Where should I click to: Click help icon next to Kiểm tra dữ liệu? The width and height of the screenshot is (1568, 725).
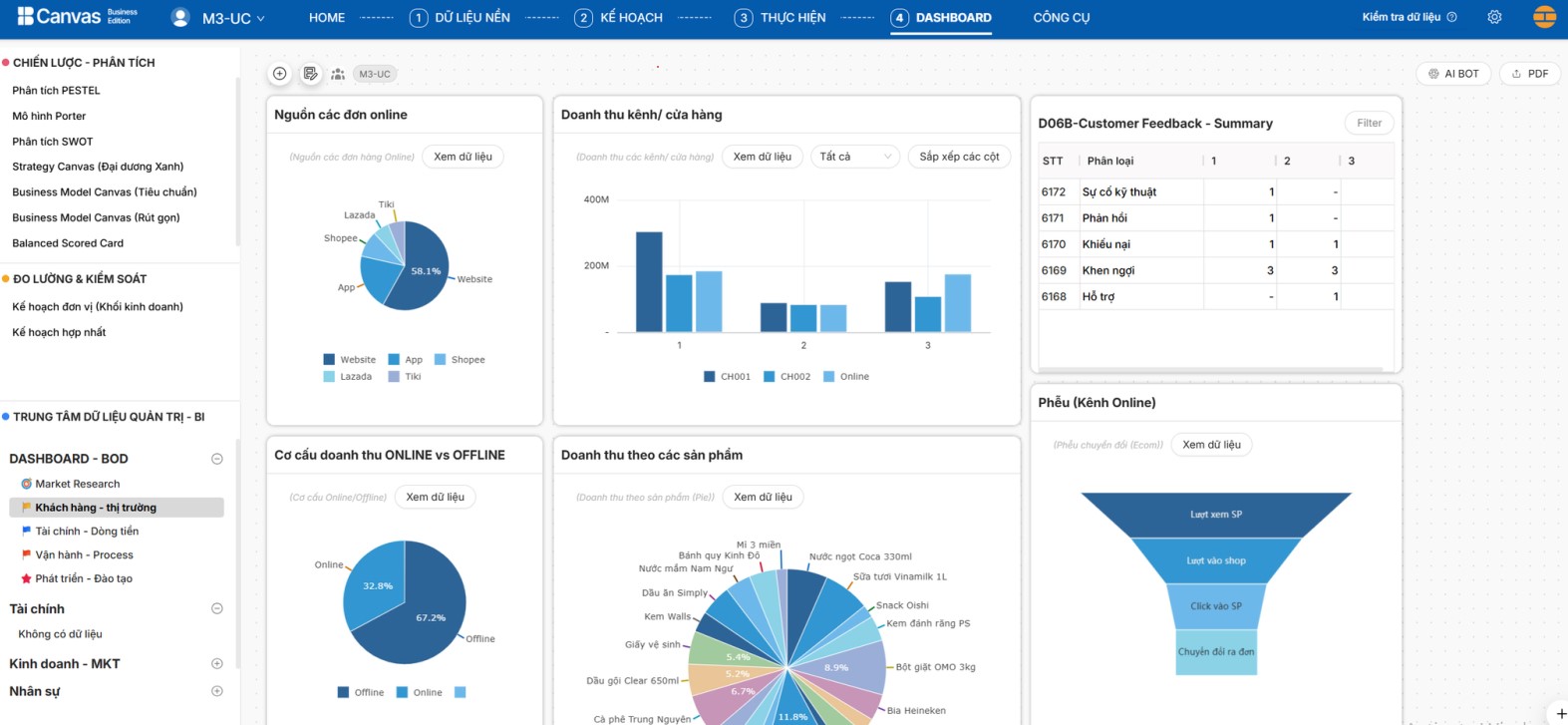1452,17
